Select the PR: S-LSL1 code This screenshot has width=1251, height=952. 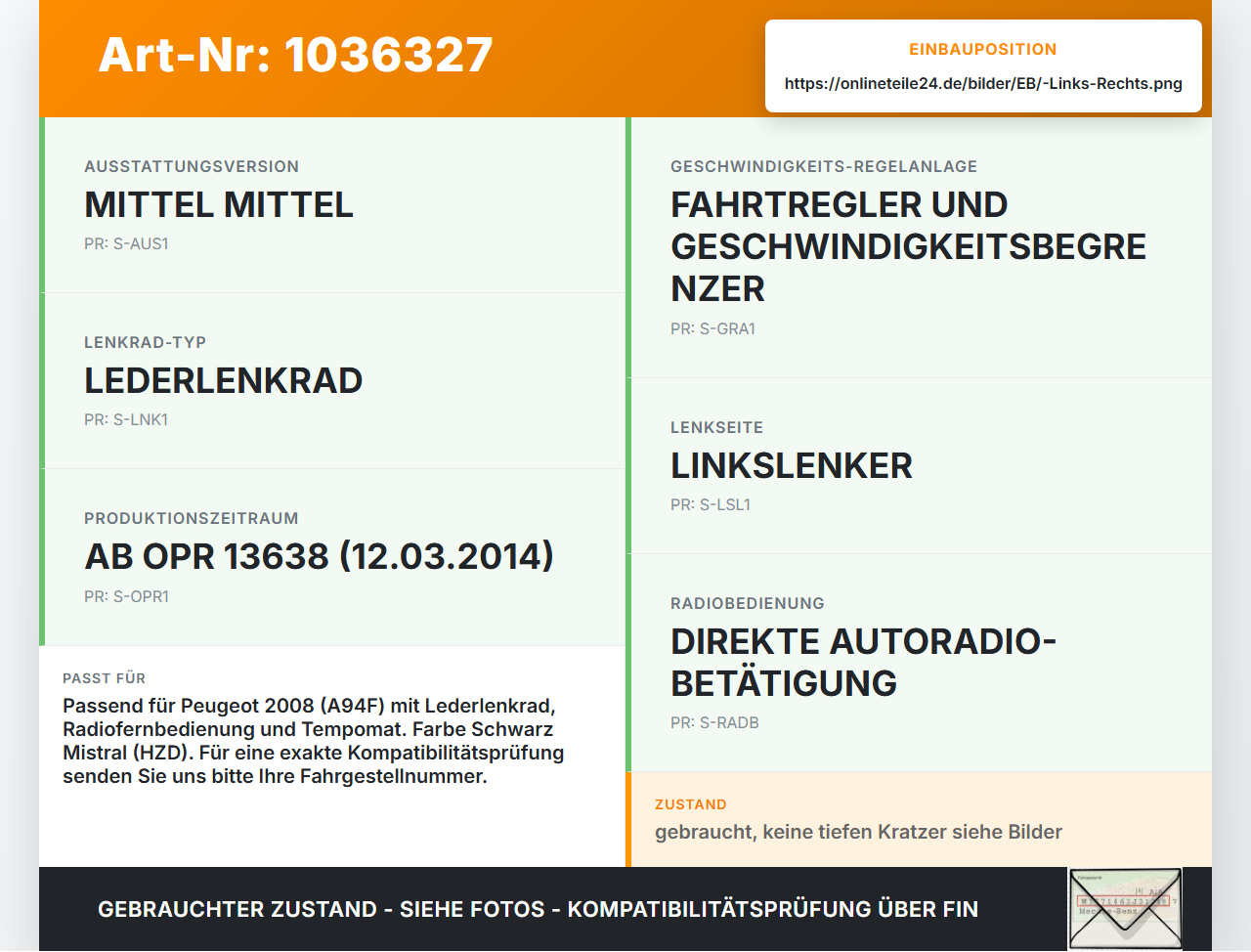(x=711, y=505)
